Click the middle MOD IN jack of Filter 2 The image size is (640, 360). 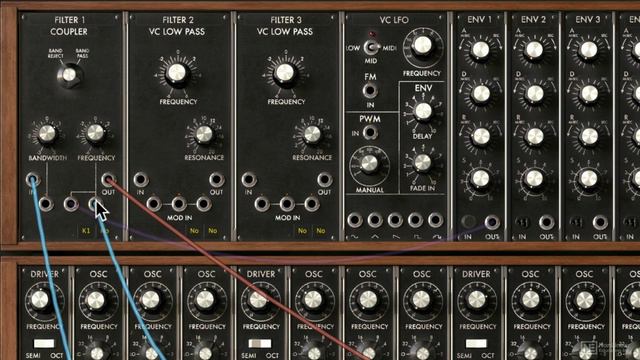coord(179,203)
